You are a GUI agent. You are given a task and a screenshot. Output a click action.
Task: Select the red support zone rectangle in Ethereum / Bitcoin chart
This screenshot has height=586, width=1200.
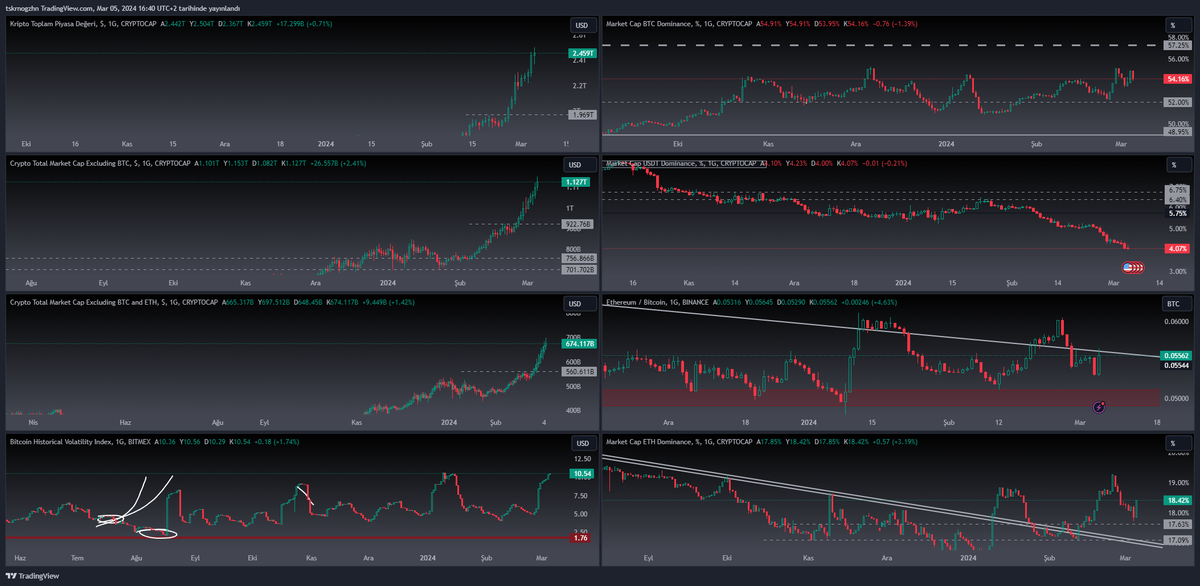(x=880, y=397)
